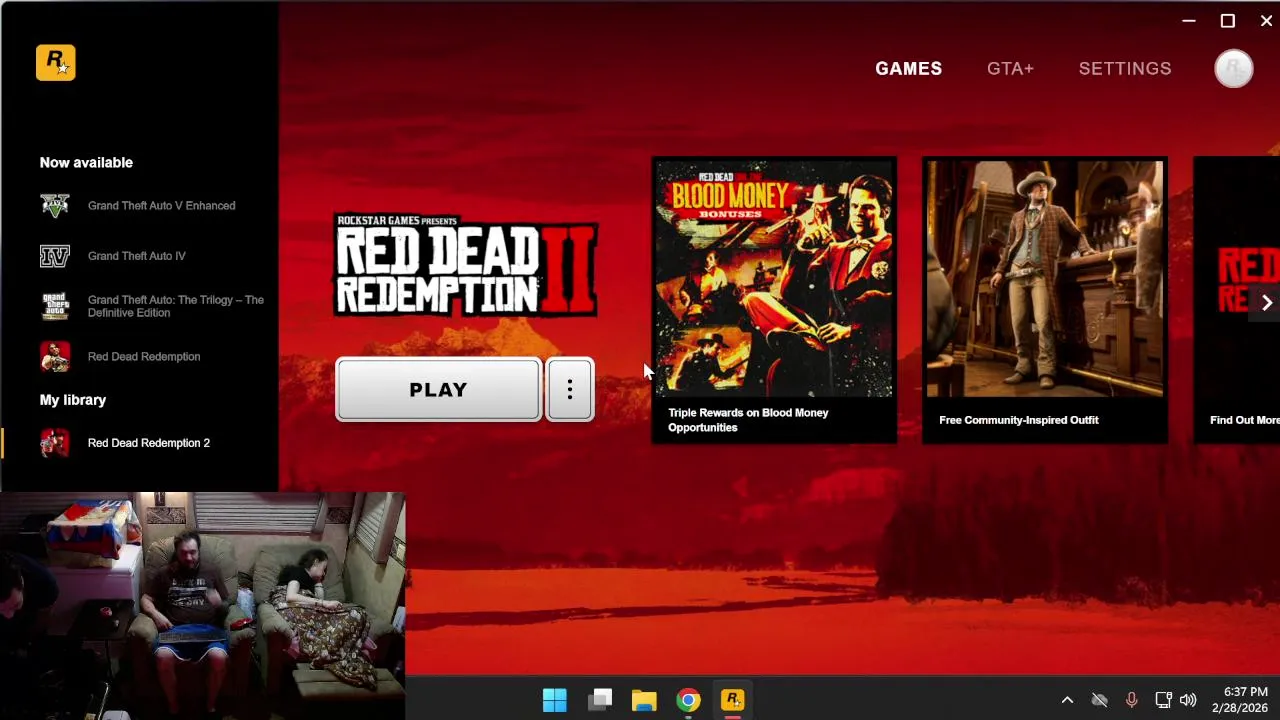
Task: Open GTA Trilogy Definitive Edition icon
Action: (55, 306)
